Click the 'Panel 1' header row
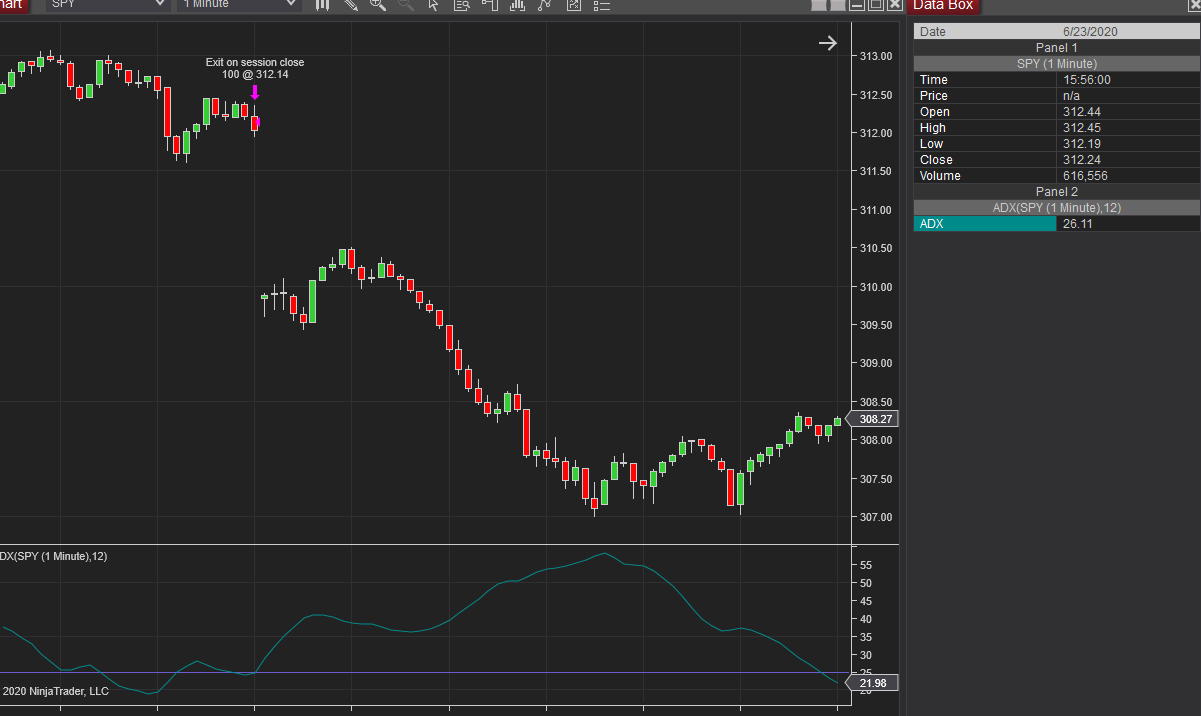Image resolution: width=1201 pixels, height=716 pixels. (1057, 47)
